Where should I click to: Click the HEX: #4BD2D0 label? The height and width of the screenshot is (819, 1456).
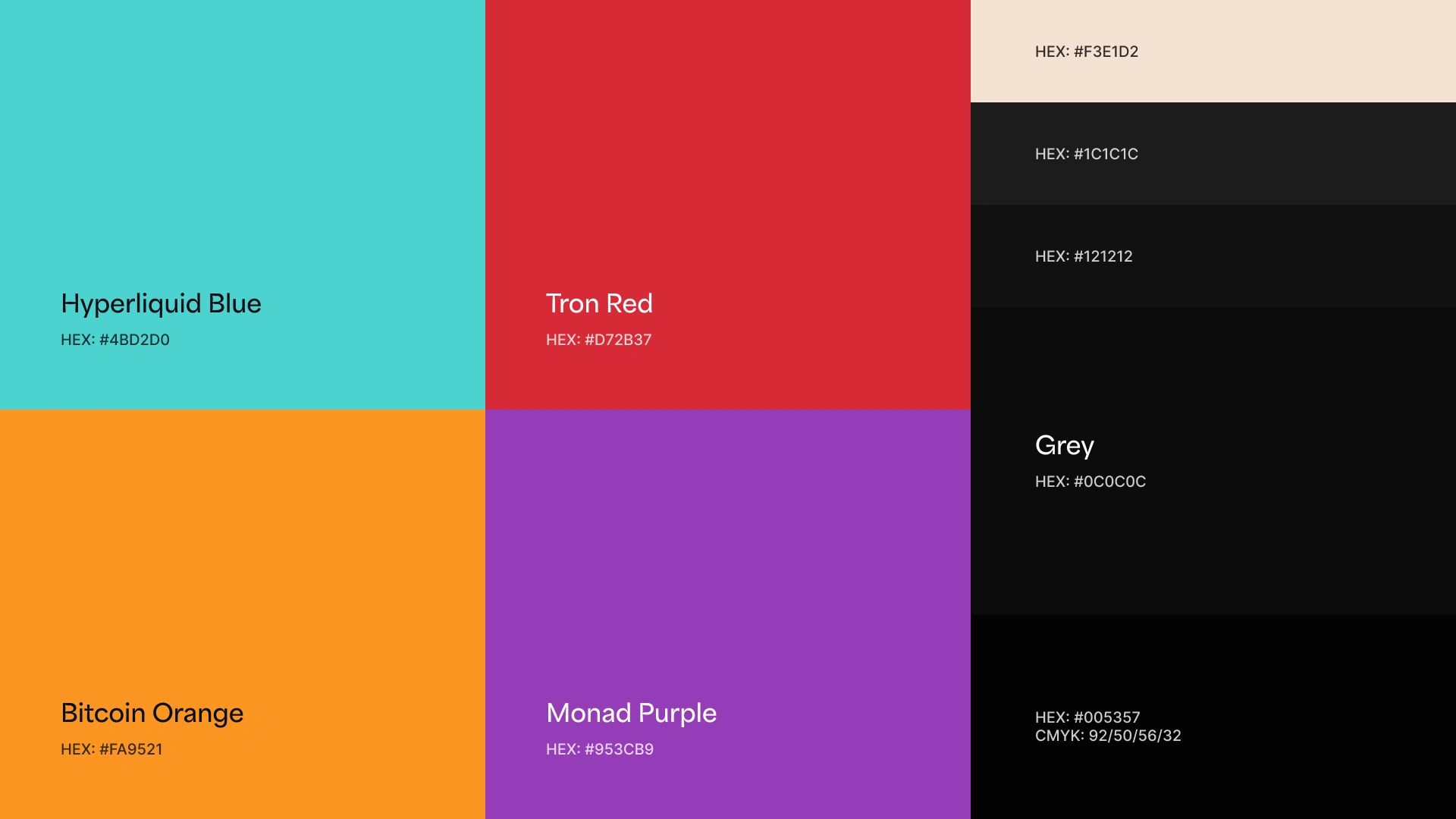pyautogui.click(x=115, y=340)
